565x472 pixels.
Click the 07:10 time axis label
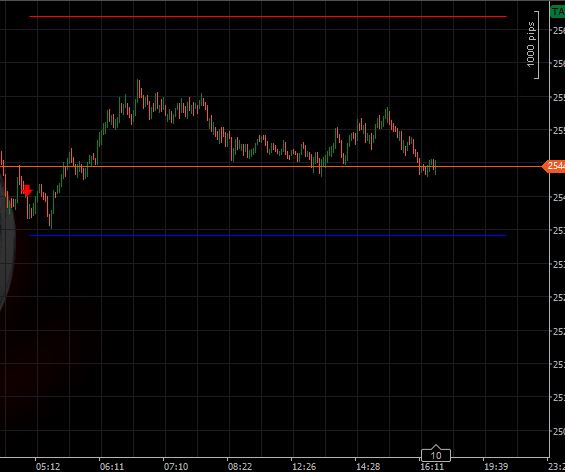pos(176,467)
